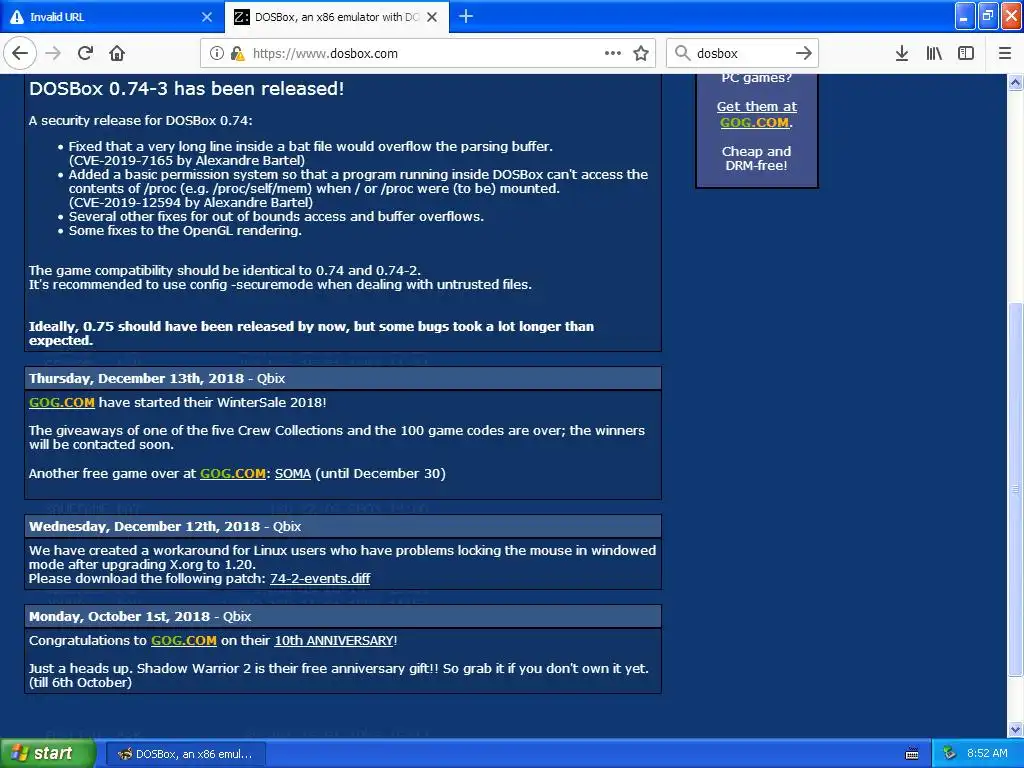Screen dimensions: 1024x768
Task: Click the forward navigation arrow
Action: (53, 54)
